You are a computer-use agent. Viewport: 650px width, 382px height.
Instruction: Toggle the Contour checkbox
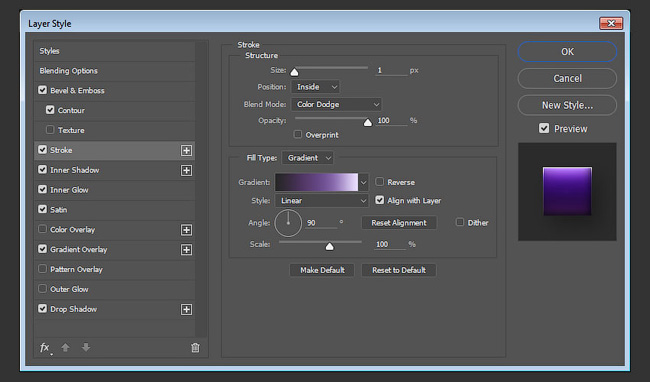click(50, 110)
